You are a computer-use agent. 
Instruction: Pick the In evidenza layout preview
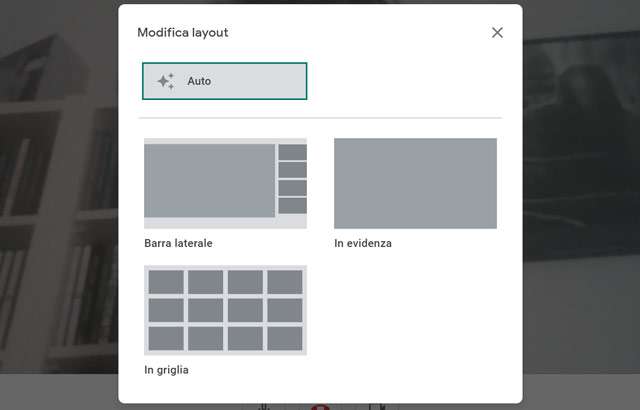pos(415,183)
